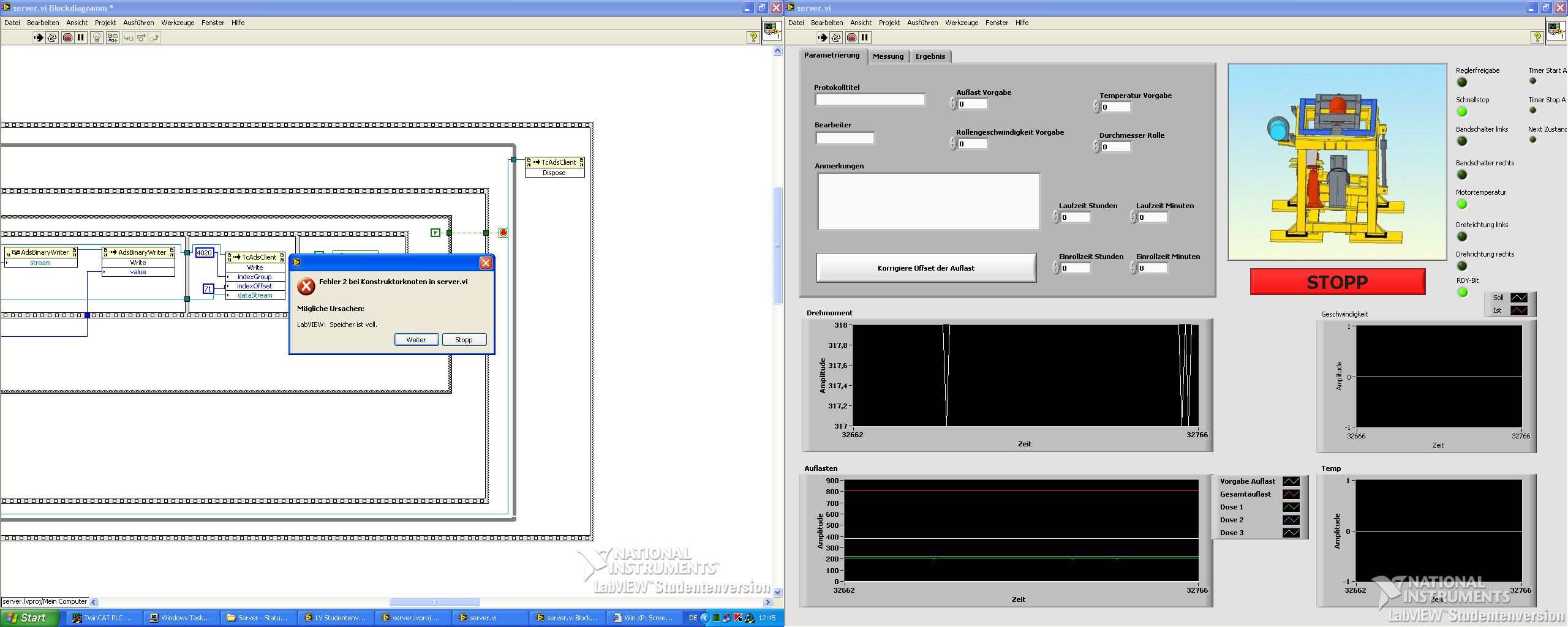
Task: Click the Schnellstop LED indicator
Action: click(x=1462, y=112)
